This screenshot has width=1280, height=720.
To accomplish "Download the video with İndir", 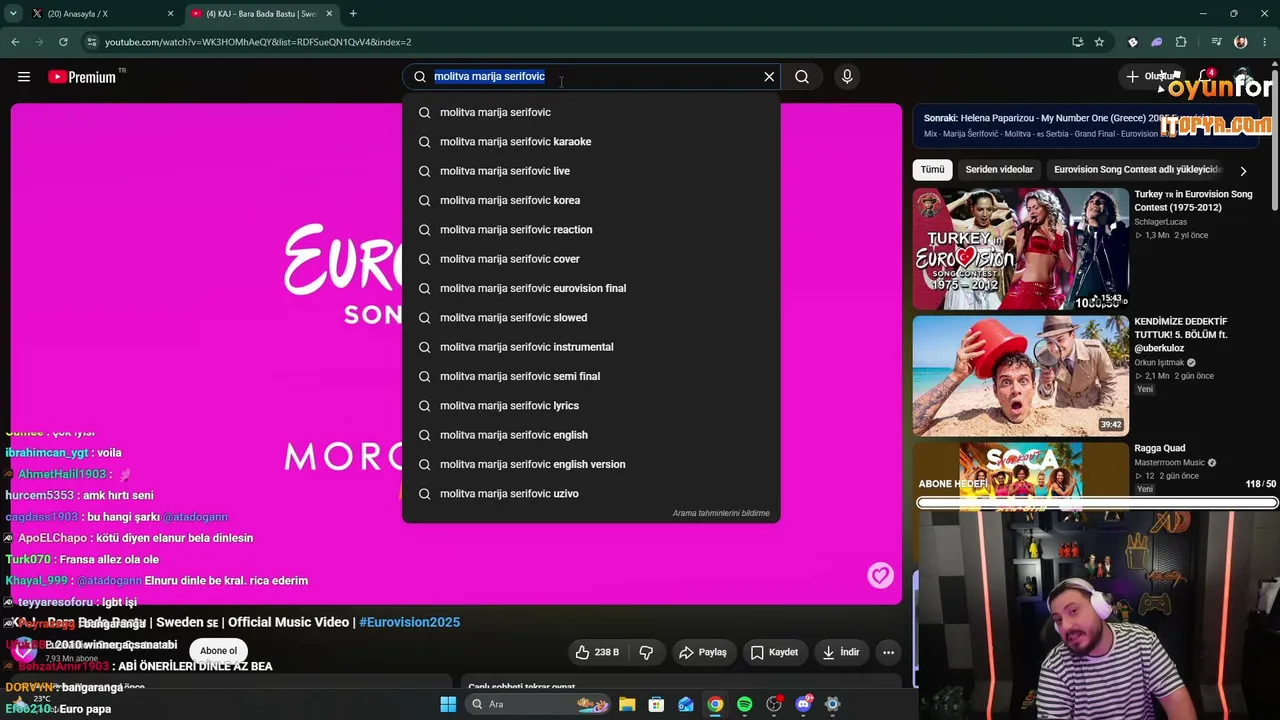I will 841,652.
